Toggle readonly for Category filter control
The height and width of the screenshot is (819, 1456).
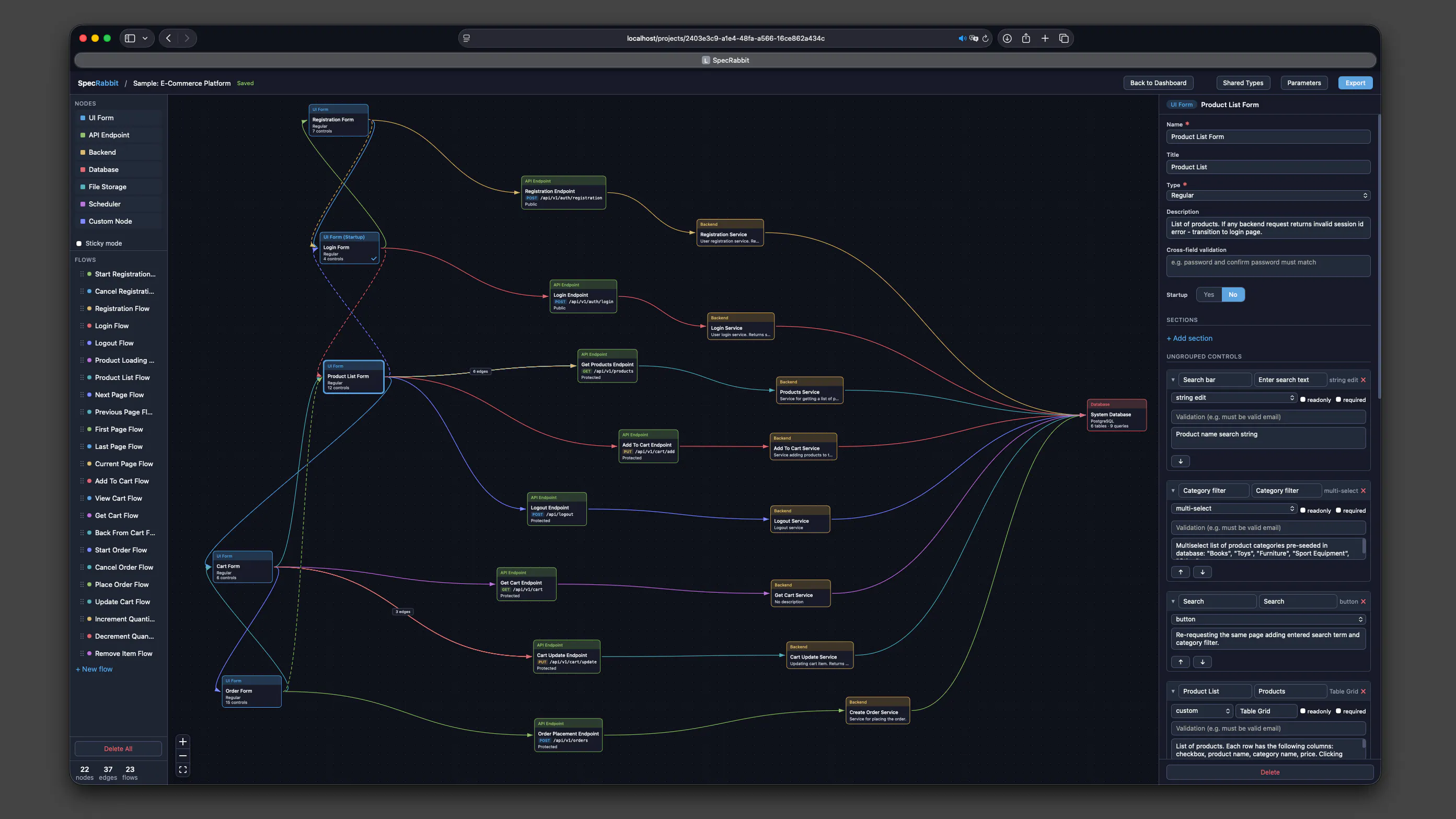[x=1303, y=511]
